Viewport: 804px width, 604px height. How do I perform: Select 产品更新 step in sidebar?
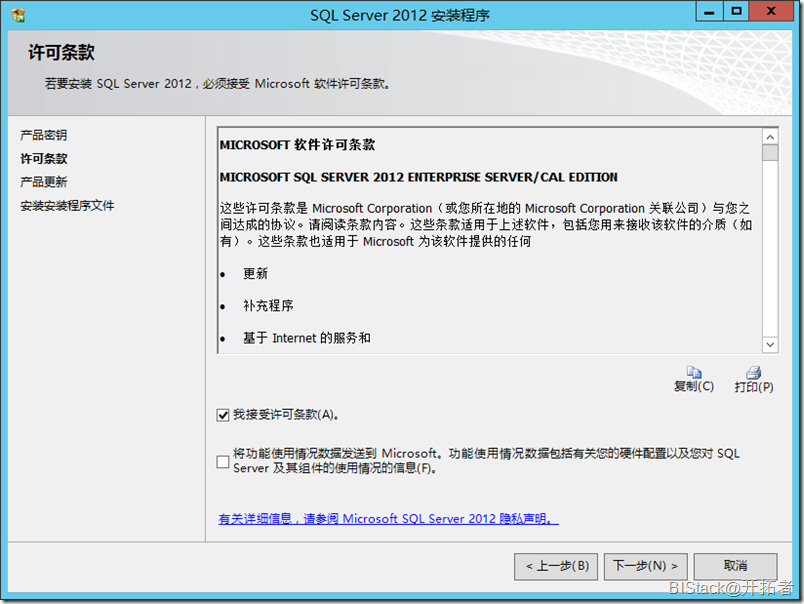[x=44, y=182]
